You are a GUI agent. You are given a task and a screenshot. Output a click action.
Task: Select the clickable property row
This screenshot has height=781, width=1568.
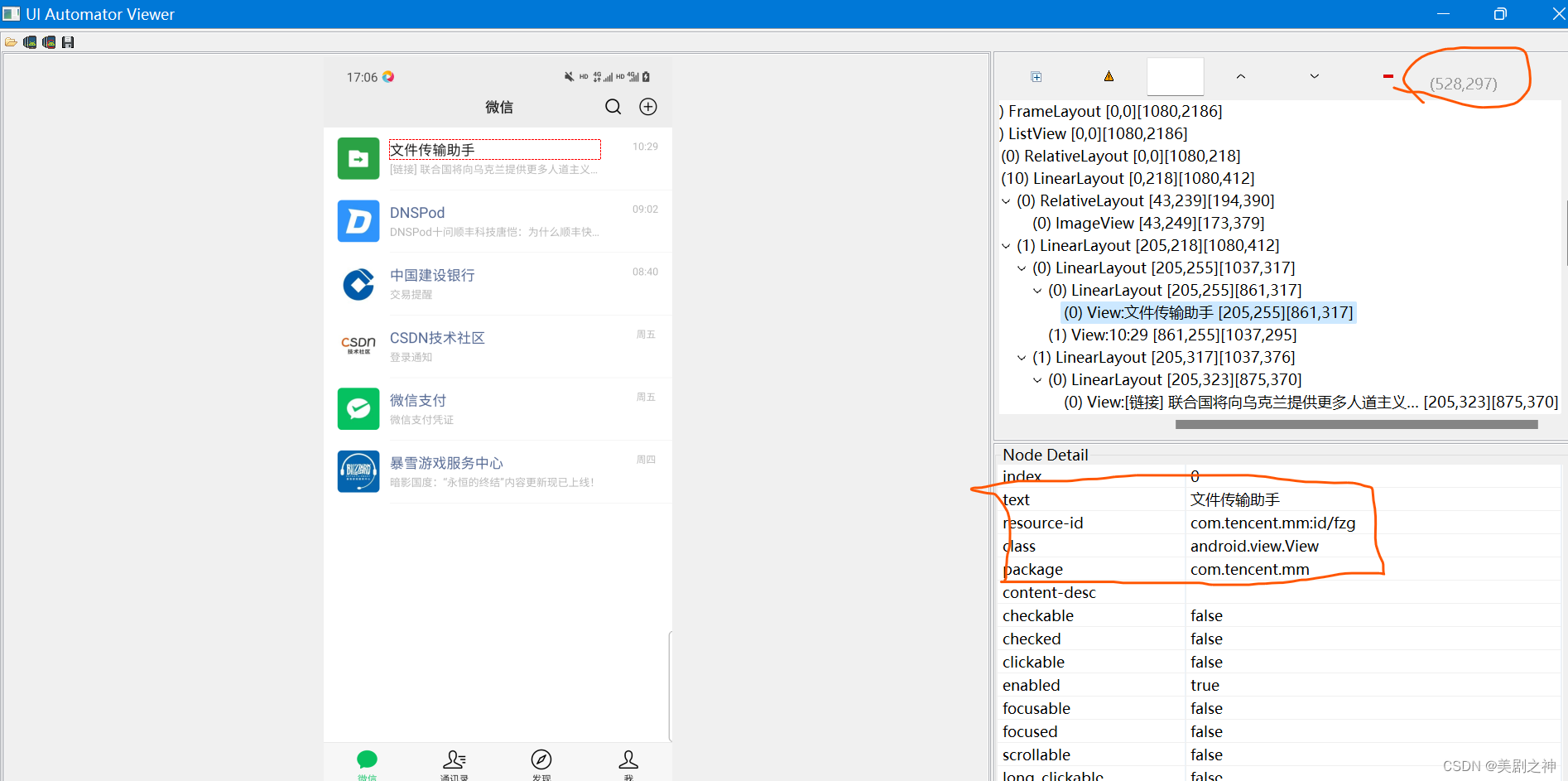(1280, 663)
